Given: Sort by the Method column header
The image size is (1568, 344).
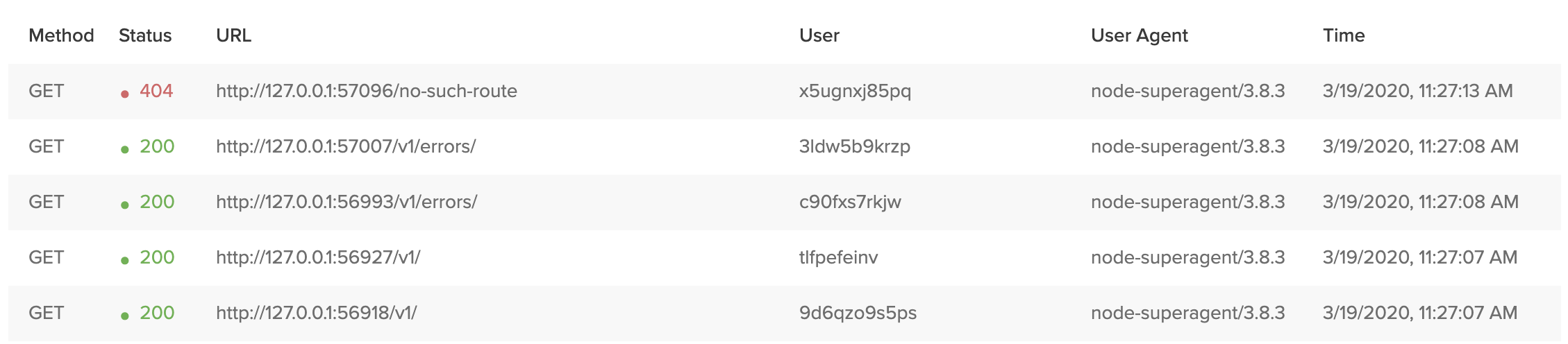Looking at the screenshot, I should (x=61, y=35).
